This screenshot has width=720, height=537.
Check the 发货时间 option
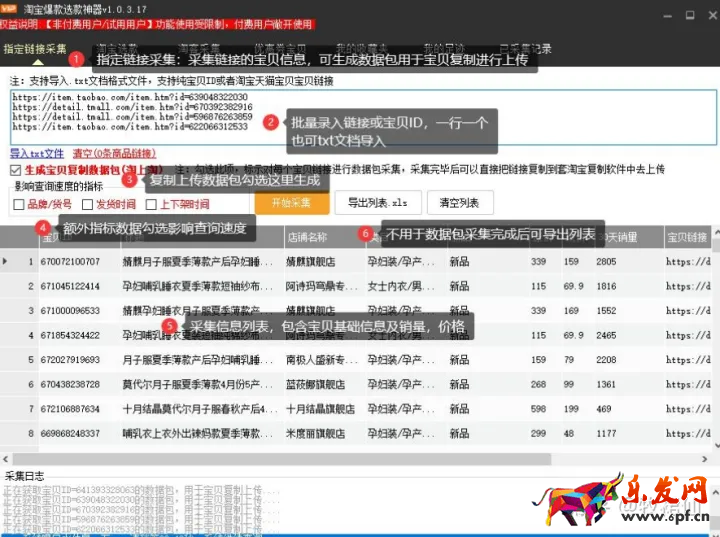coord(87,204)
